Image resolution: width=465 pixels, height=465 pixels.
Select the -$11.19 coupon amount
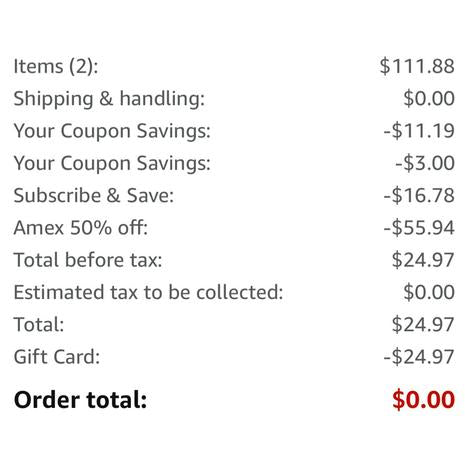click(419, 130)
